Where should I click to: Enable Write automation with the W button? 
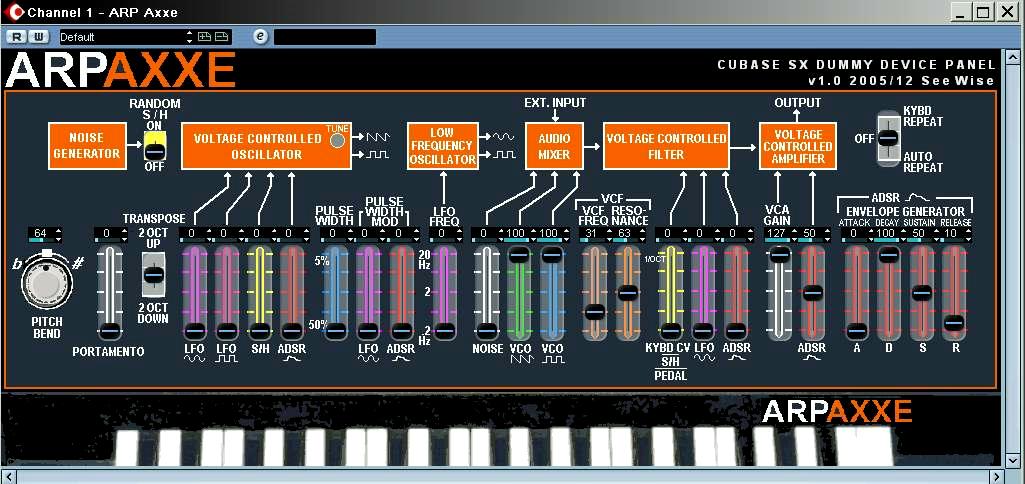(38, 37)
